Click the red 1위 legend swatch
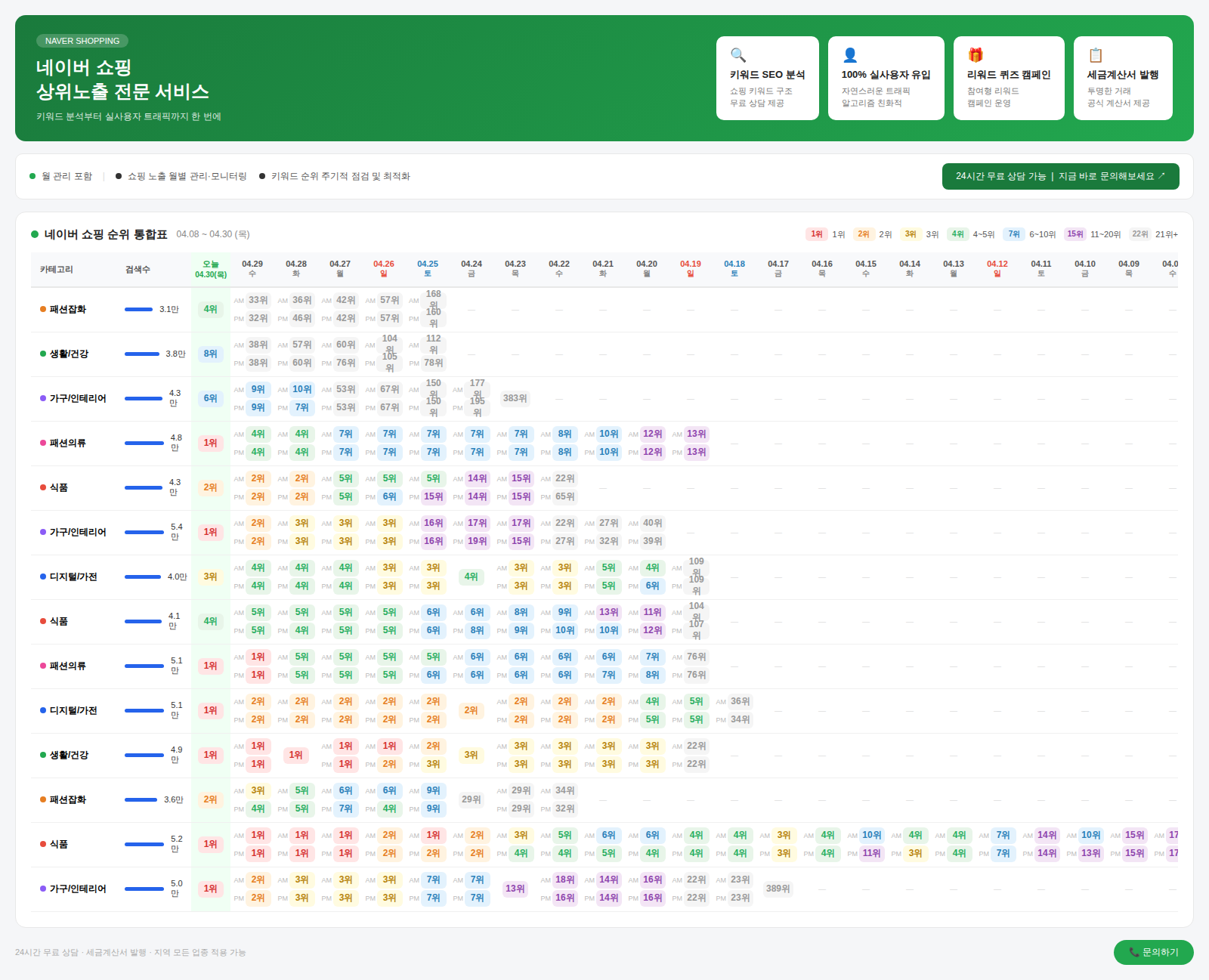The width and height of the screenshot is (1209, 980). coord(816,234)
